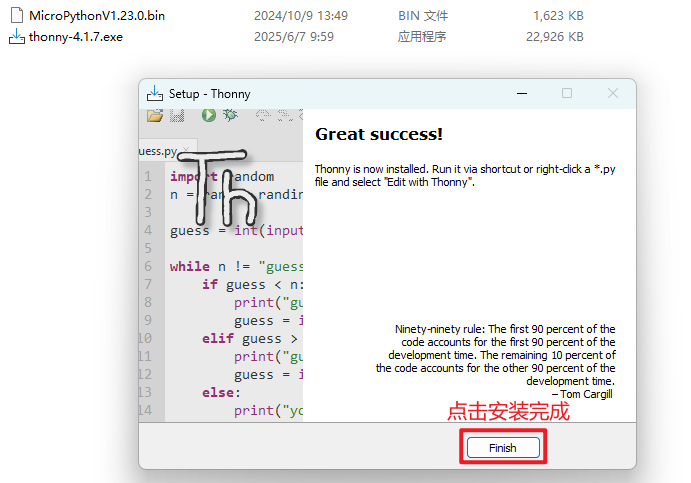Click the Great success! heading

[x=379, y=134]
